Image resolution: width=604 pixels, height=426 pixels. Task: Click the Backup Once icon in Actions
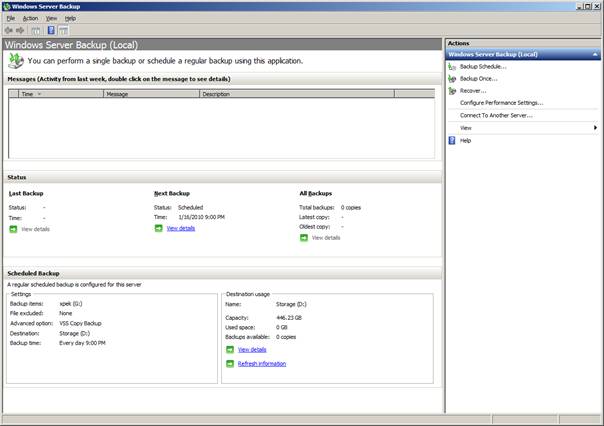[452, 79]
